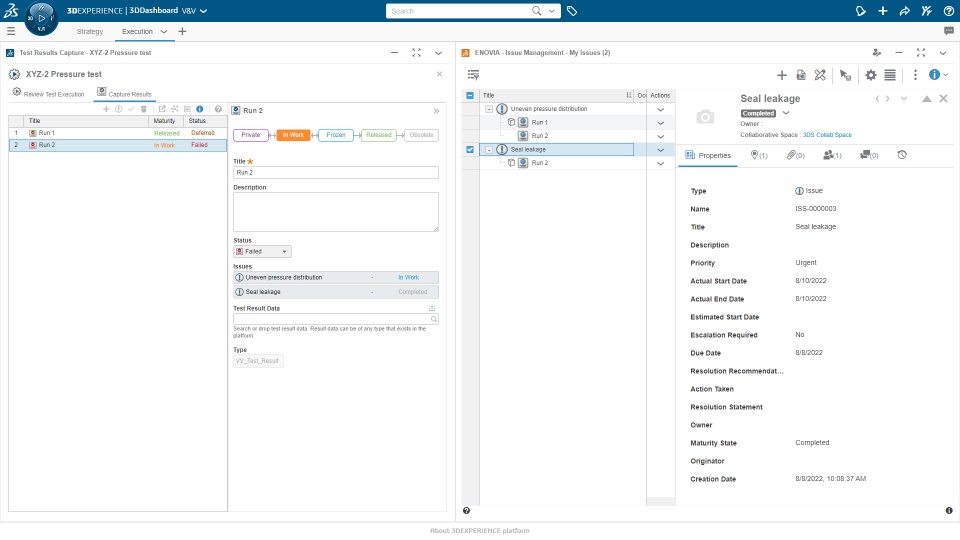Click the upload icon next to Test Result Data
Viewport: 960px width, 540px height.
(432, 309)
